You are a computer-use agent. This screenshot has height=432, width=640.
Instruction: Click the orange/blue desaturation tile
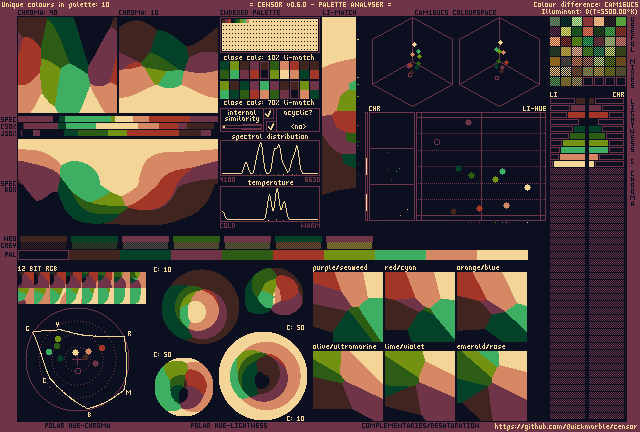(491, 307)
